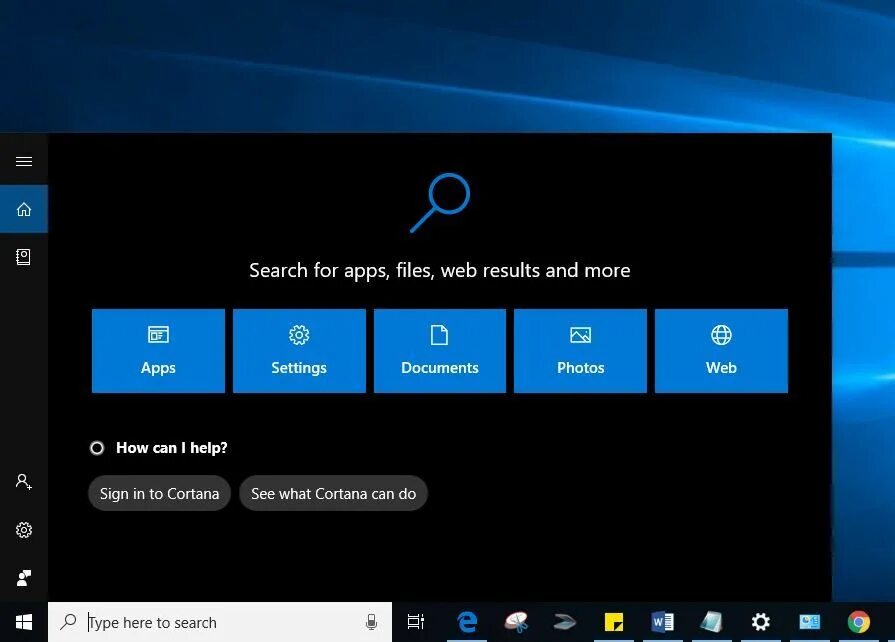
Task: Open Microsoft Word from taskbar
Action: coord(663,621)
